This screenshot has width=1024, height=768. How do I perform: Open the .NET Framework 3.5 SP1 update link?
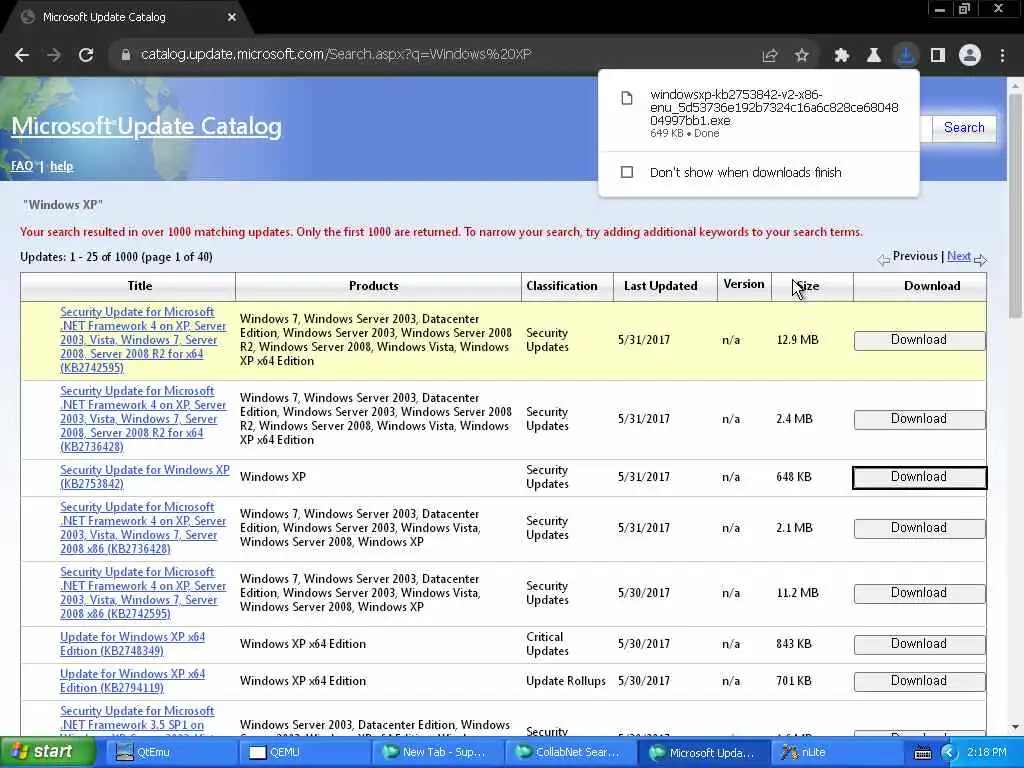coord(137,718)
